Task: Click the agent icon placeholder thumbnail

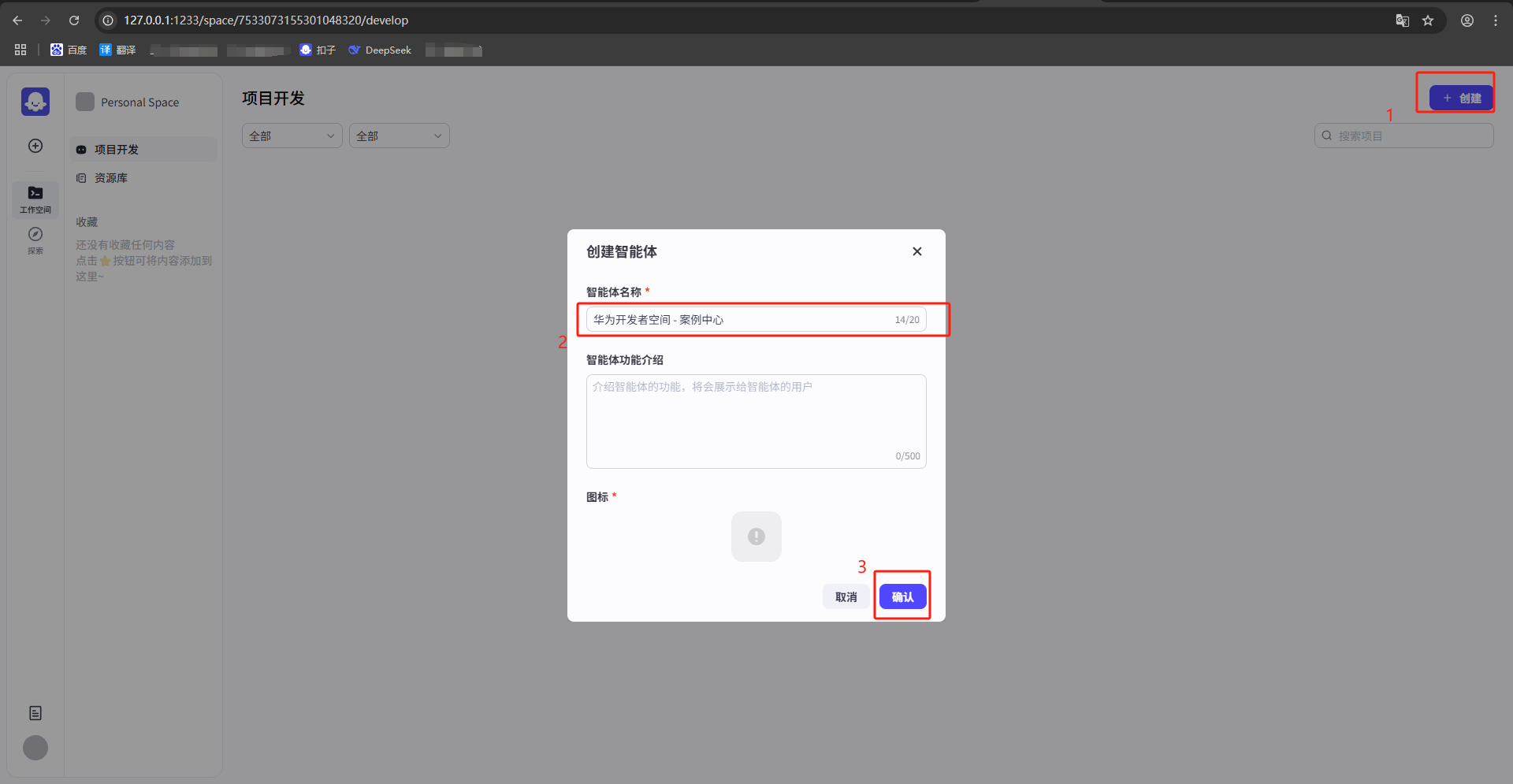Action: pyautogui.click(x=756, y=537)
